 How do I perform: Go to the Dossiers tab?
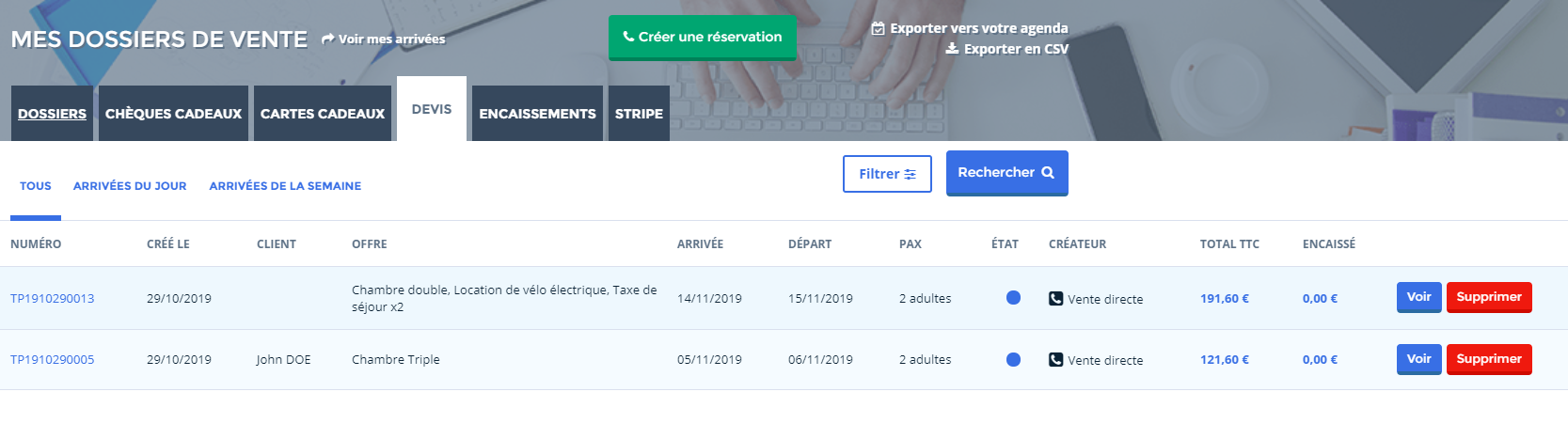(x=52, y=114)
